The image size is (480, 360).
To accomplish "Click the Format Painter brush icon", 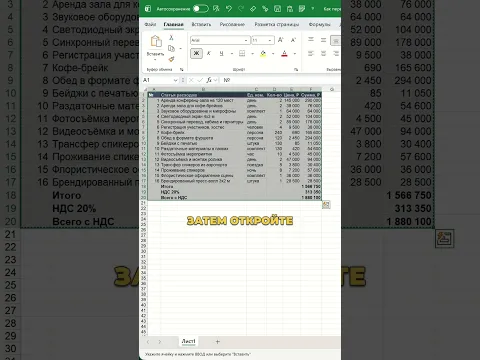I will tap(171, 59).
